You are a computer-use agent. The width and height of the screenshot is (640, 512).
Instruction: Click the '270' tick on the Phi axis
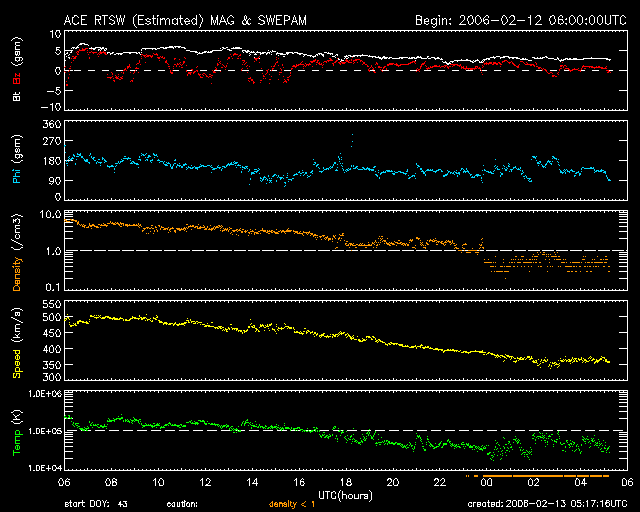(52, 142)
